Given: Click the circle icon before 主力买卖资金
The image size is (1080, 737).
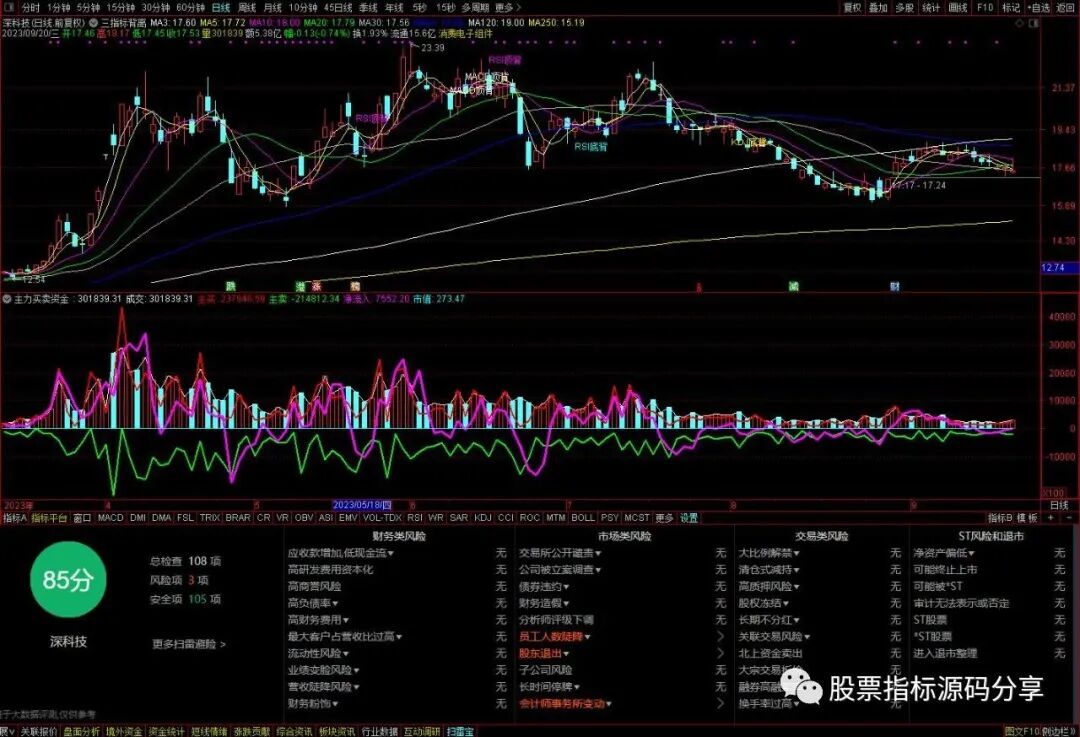Looking at the screenshot, I should coord(7,300).
